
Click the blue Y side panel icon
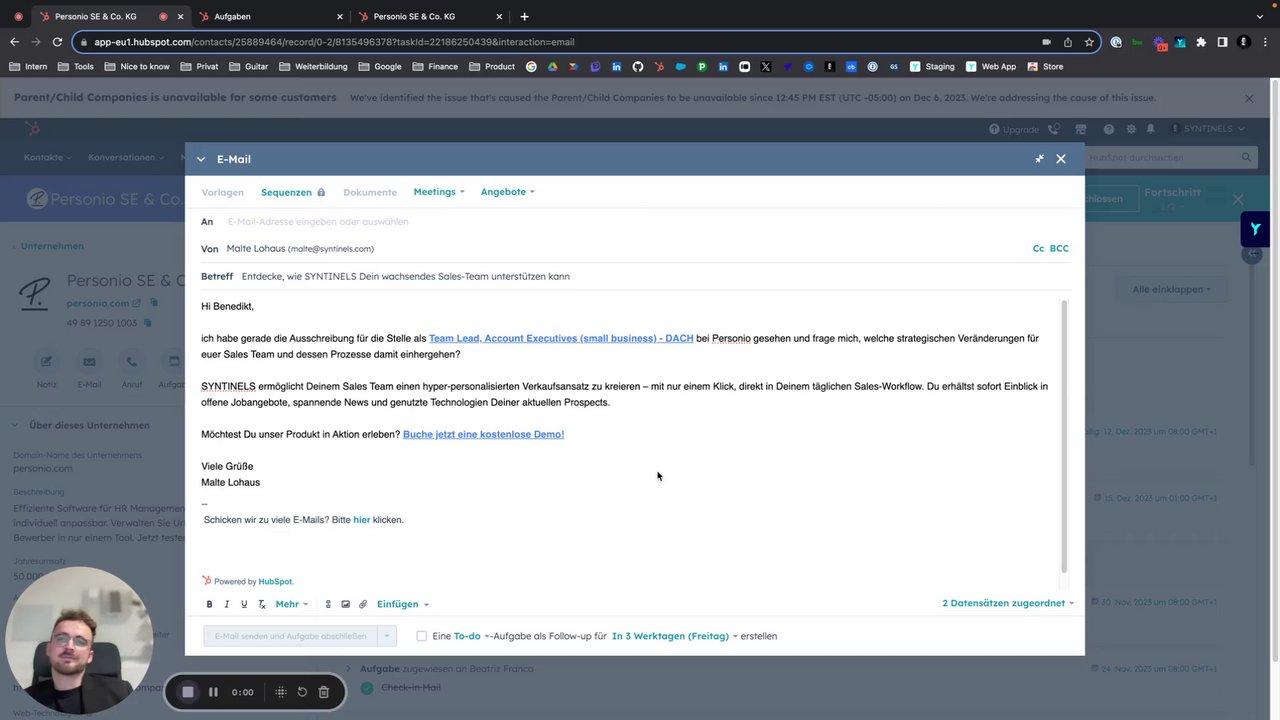(1256, 229)
